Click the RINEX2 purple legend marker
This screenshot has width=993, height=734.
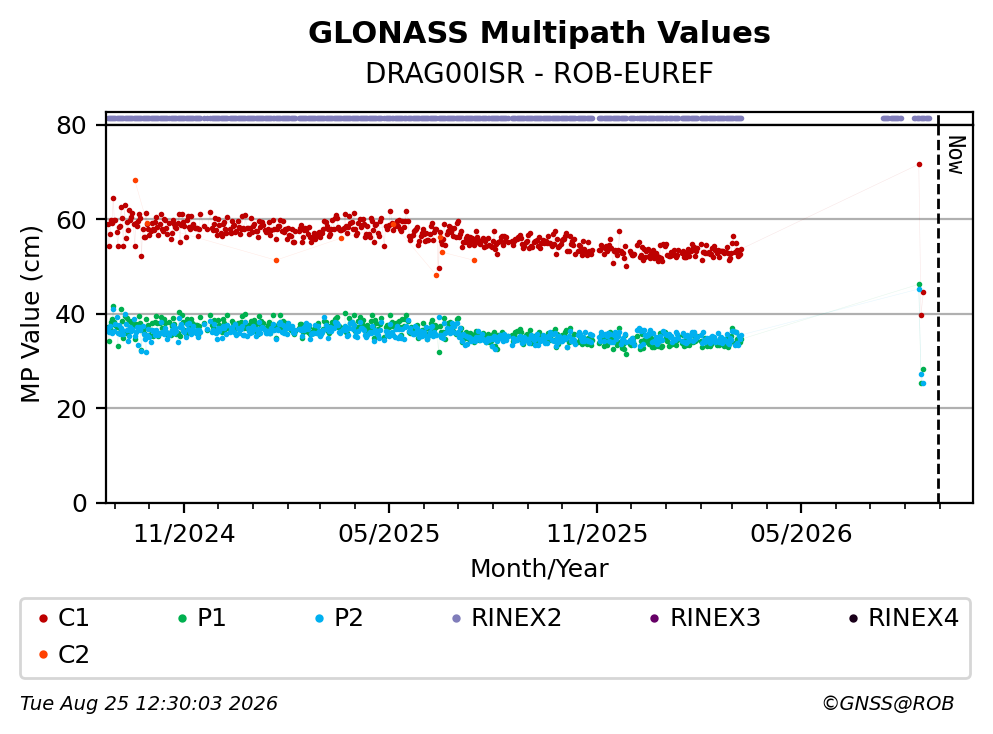click(x=456, y=618)
